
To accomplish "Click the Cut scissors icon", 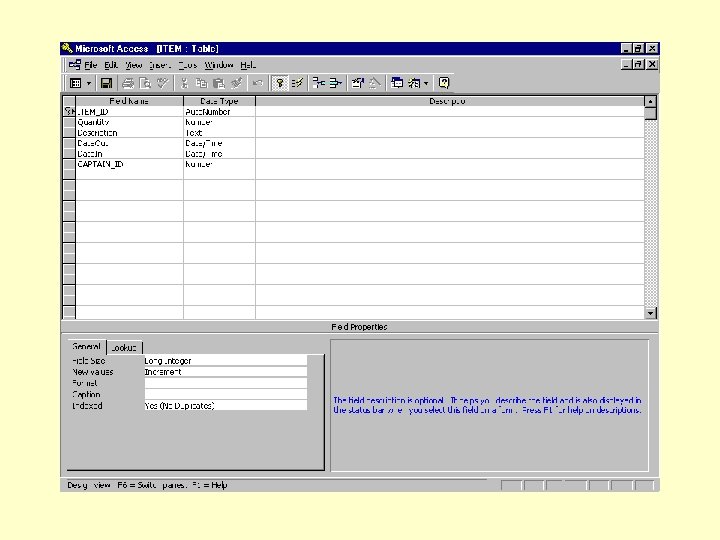I will tap(184, 83).
